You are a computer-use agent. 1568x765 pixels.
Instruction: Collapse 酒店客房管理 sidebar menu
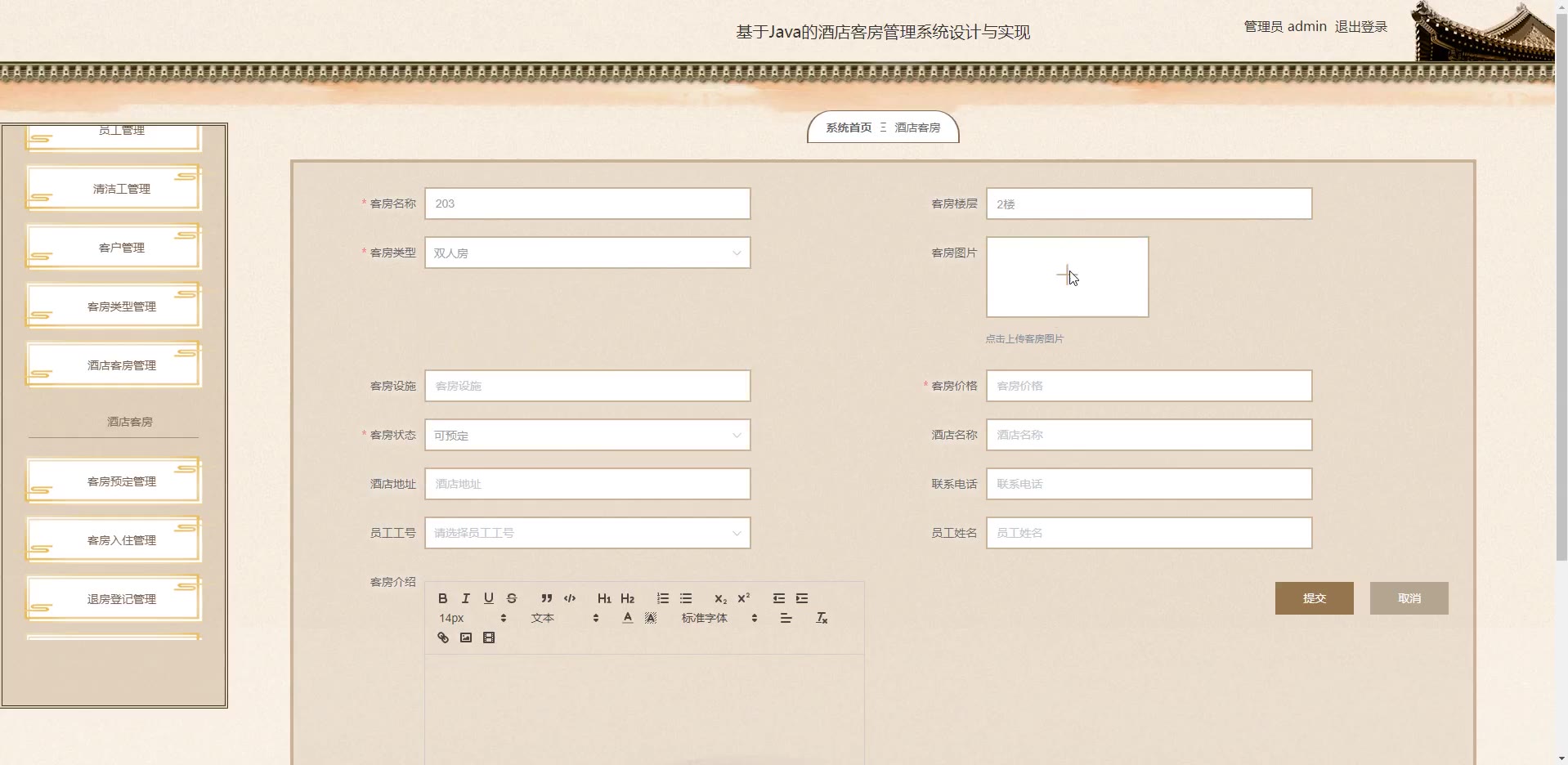tap(114, 365)
